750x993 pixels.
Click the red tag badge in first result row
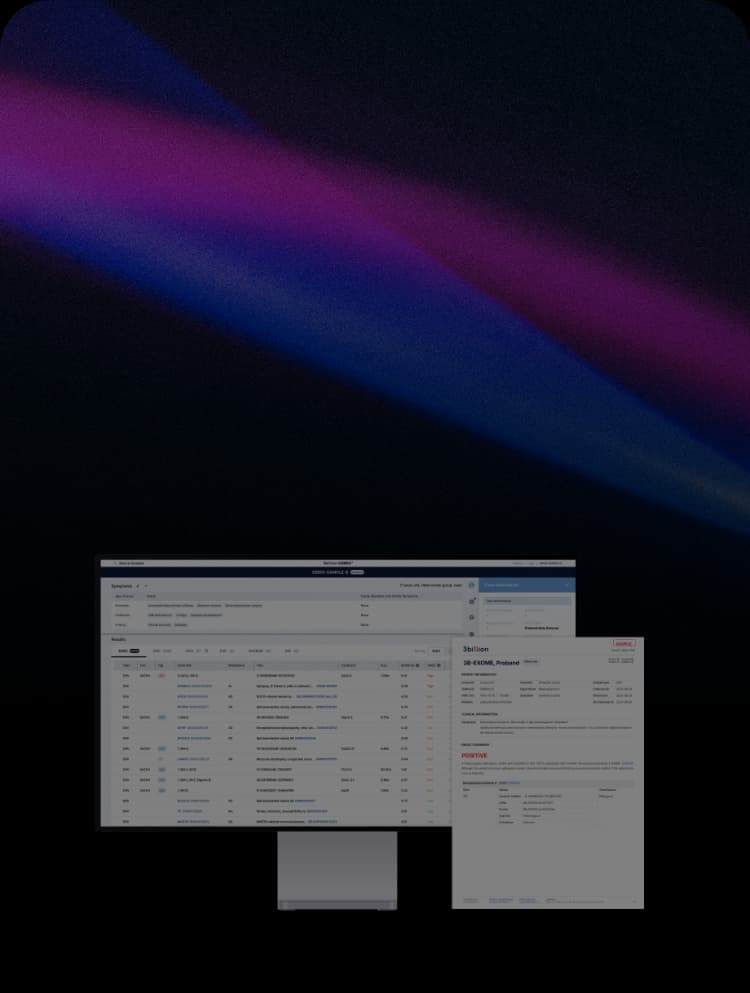coord(161,676)
